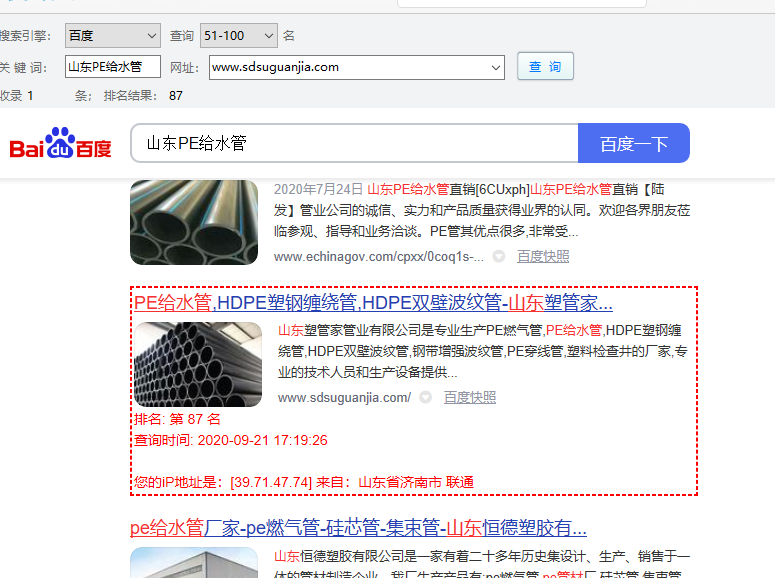Click the 山东塑管家管业有限公司 description snippet

(x=482, y=351)
